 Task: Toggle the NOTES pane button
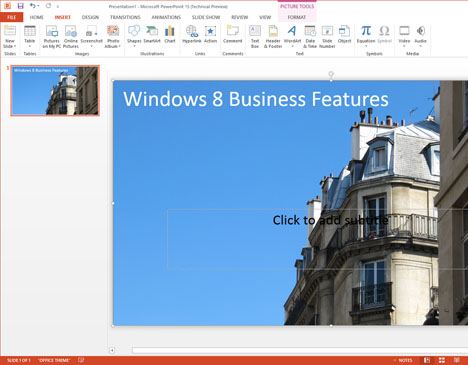(403, 360)
